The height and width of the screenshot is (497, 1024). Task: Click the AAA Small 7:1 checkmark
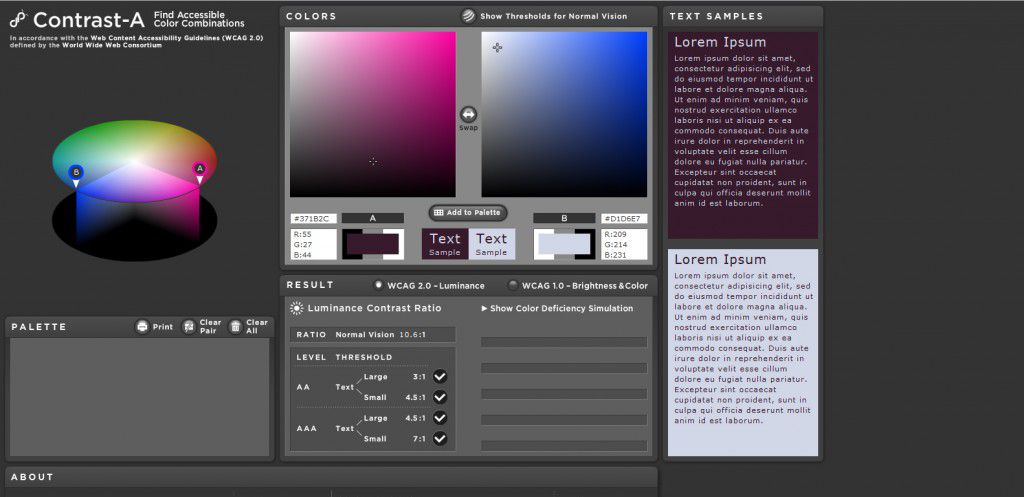(440, 438)
